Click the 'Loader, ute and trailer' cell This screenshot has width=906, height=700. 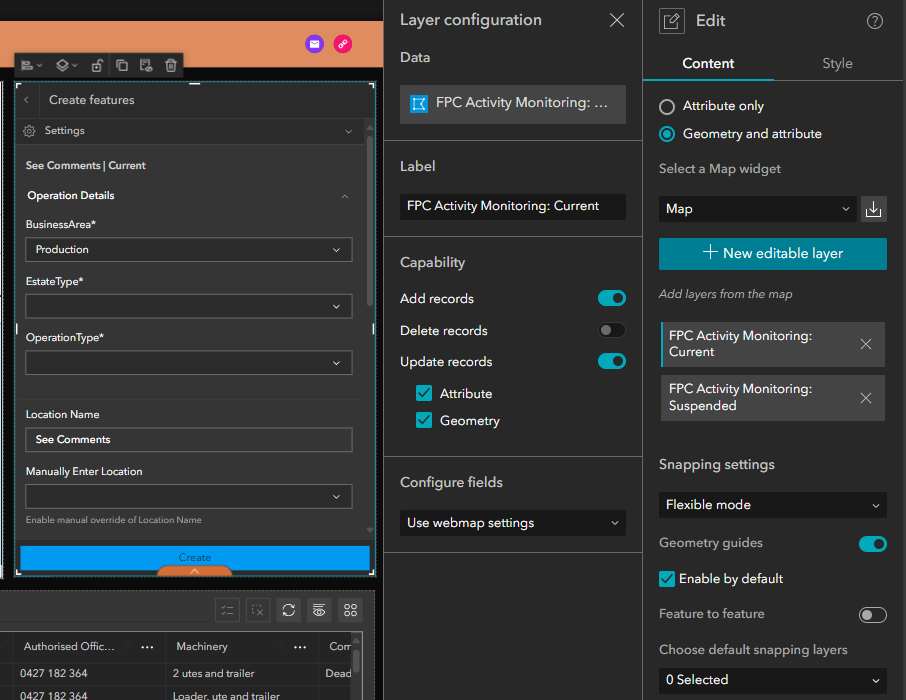click(x=226, y=695)
